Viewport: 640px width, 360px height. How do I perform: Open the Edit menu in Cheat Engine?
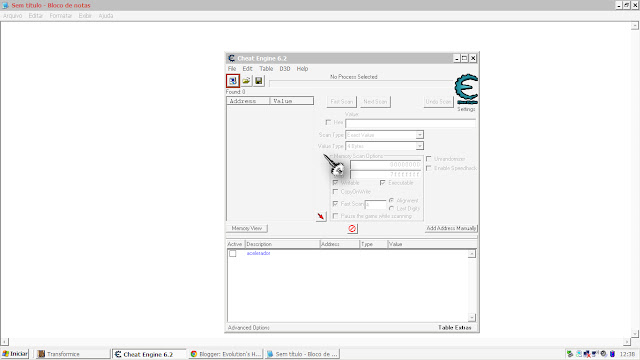tap(247, 69)
